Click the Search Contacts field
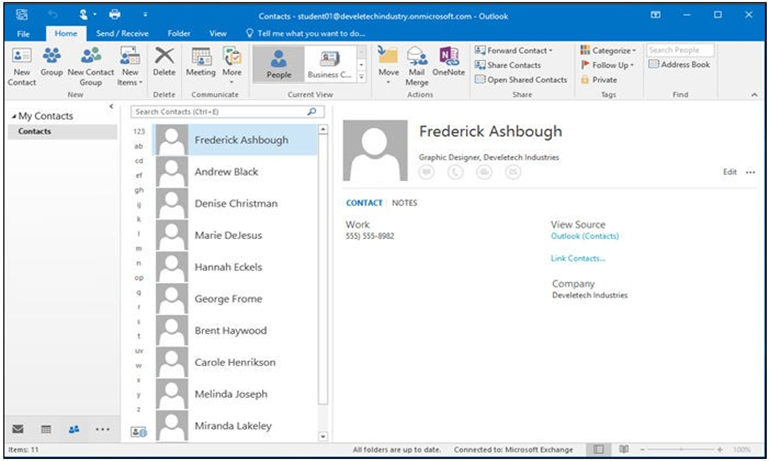This screenshot has height=461, width=769. tap(218, 112)
